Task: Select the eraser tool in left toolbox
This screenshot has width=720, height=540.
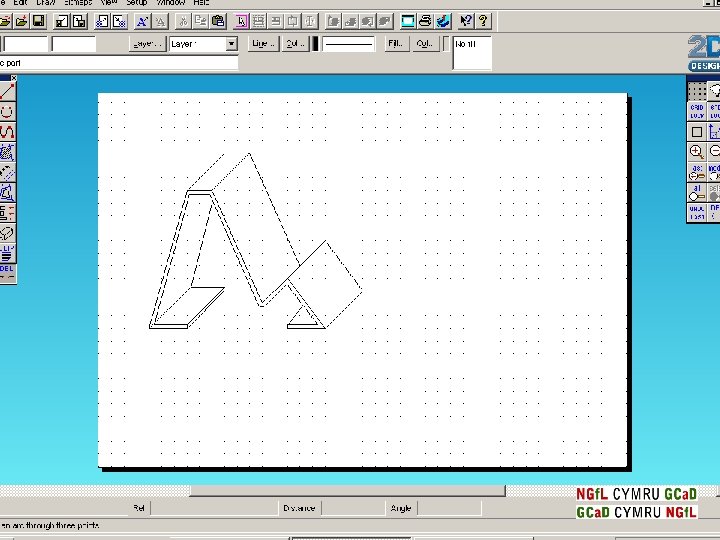Action: [7, 233]
